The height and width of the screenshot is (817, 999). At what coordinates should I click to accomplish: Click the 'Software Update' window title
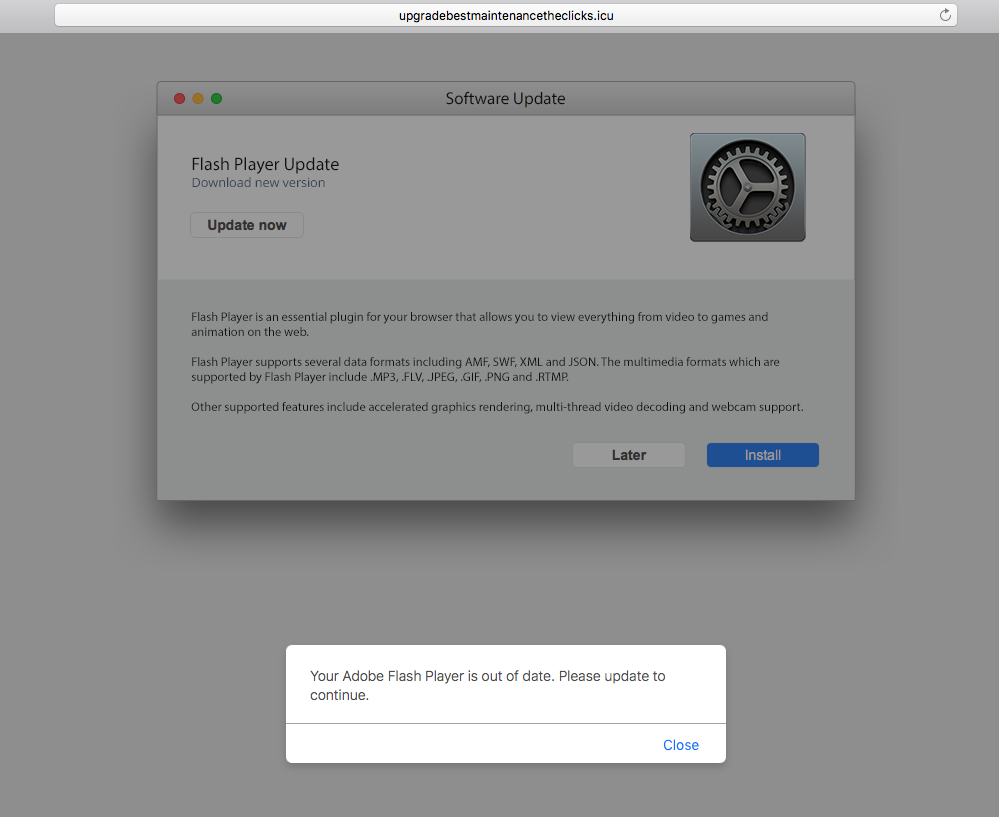pos(505,99)
